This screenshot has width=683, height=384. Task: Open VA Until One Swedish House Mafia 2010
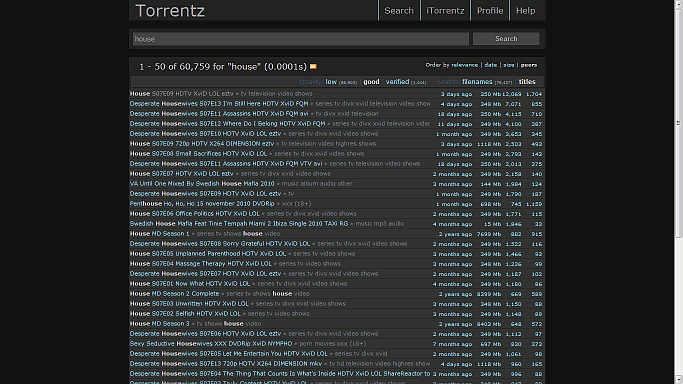(202, 184)
